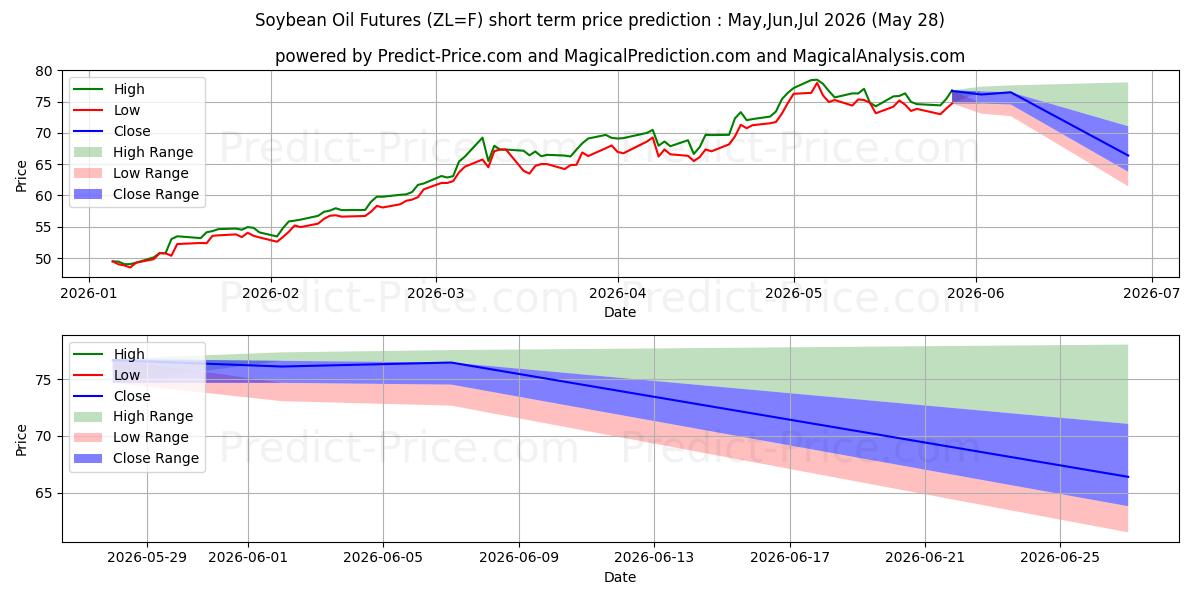This screenshot has width=1200, height=600.
Task: Click the Date x-axis label of bottom chart
Action: coord(620,578)
